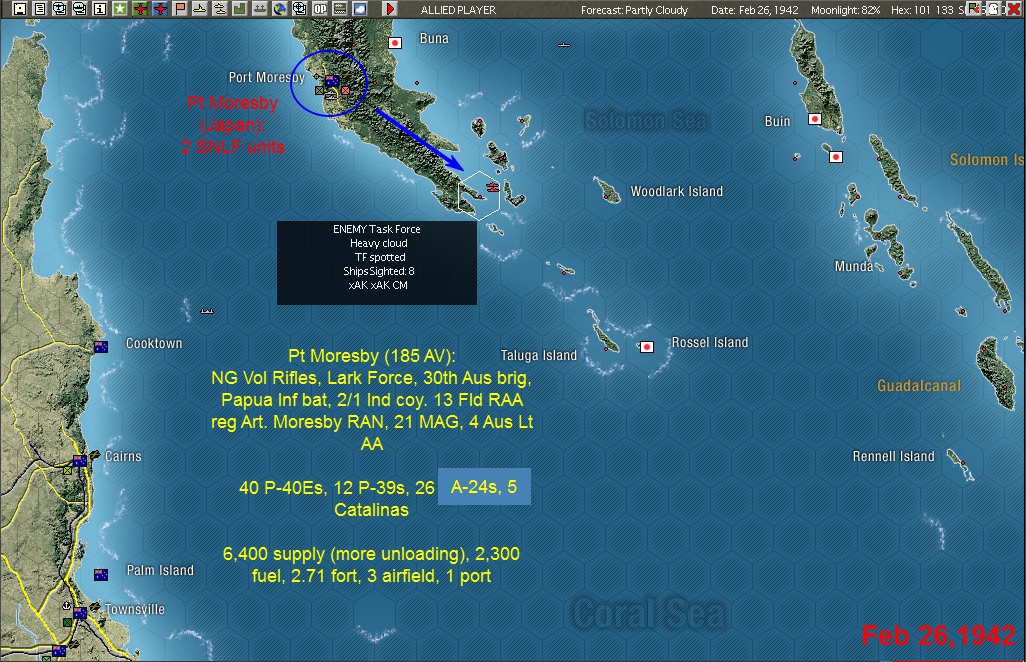1026x662 pixels.
Task: Click the globe world map icon
Action: point(281,10)
